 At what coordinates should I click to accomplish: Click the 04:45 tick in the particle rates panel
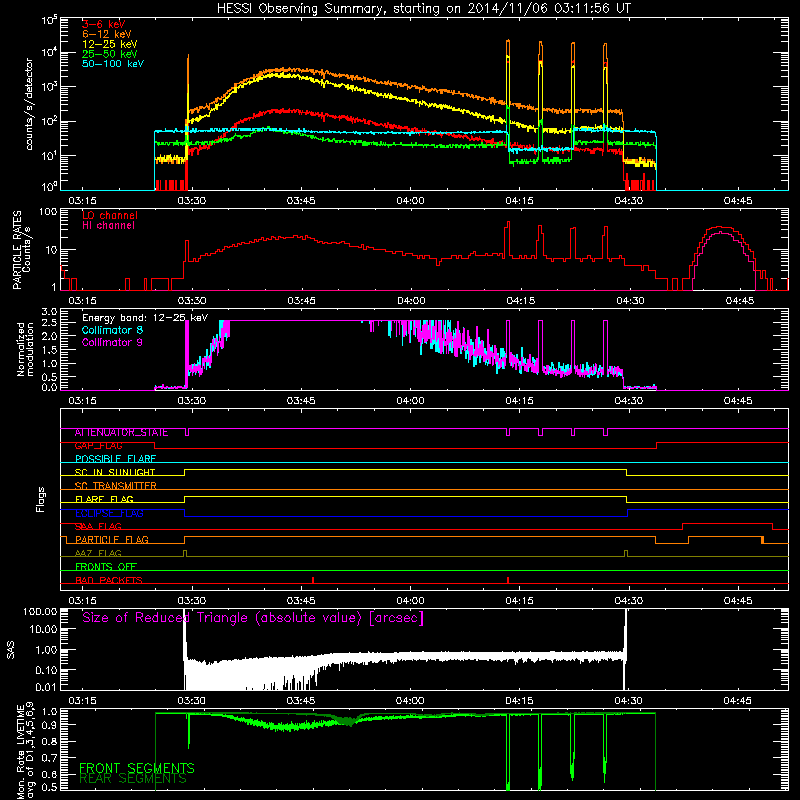pos(739,301)
